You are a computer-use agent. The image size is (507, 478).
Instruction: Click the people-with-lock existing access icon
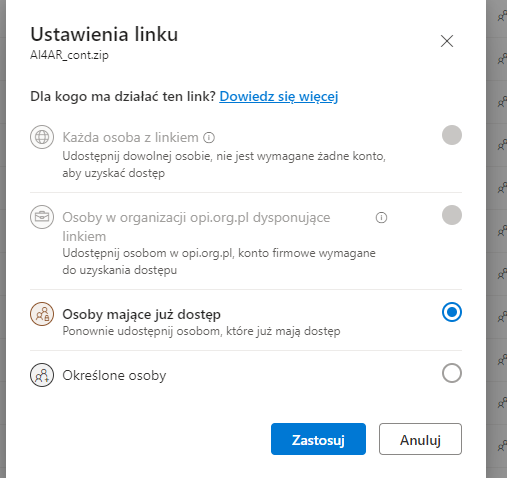coord(42,314)
